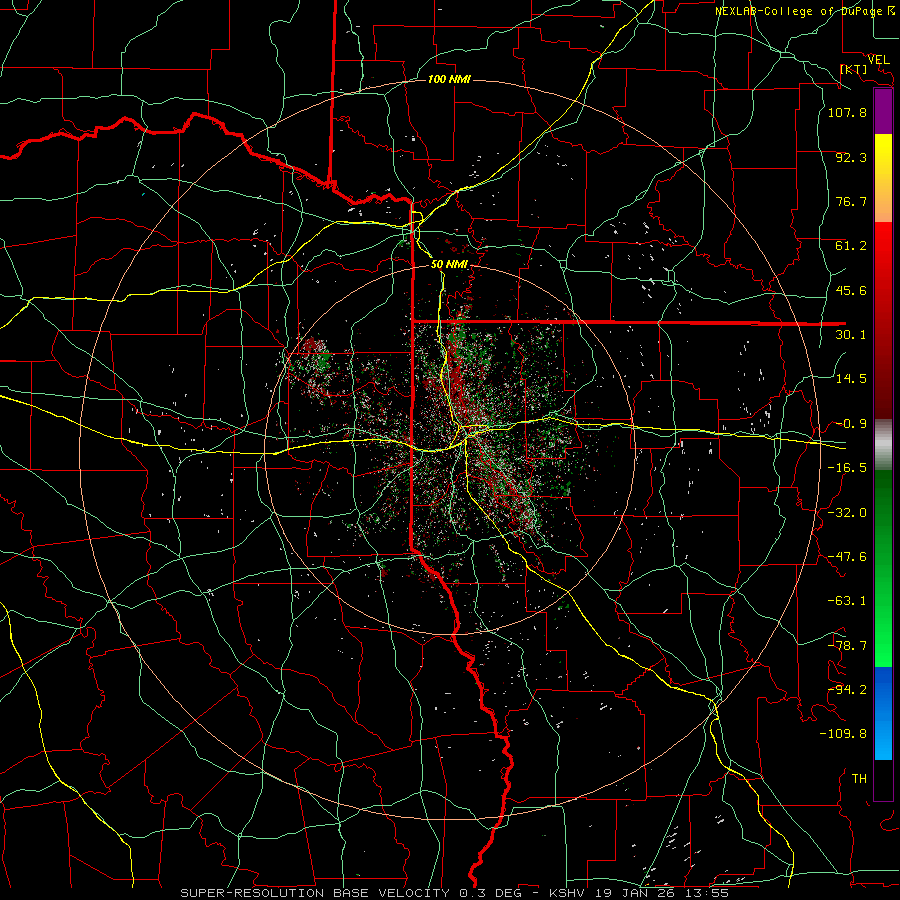Click the 100 NMI range ring label

click(x=449, y=79)
